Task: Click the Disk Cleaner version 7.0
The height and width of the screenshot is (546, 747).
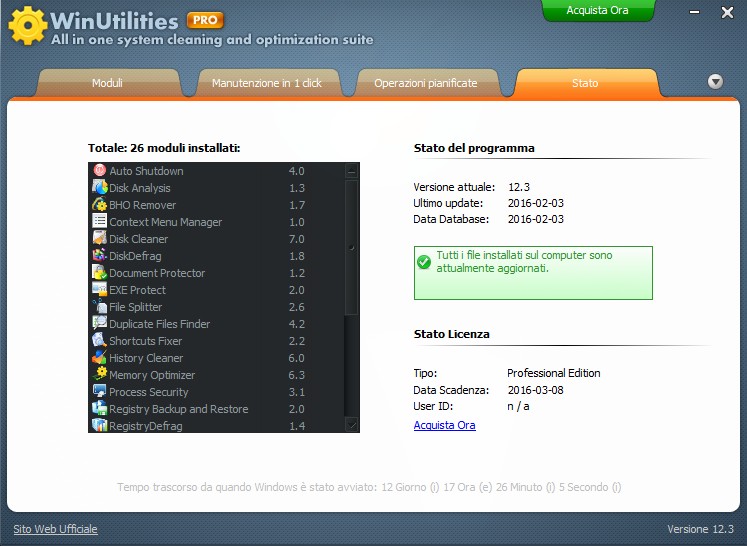Action: click(296, 239)
